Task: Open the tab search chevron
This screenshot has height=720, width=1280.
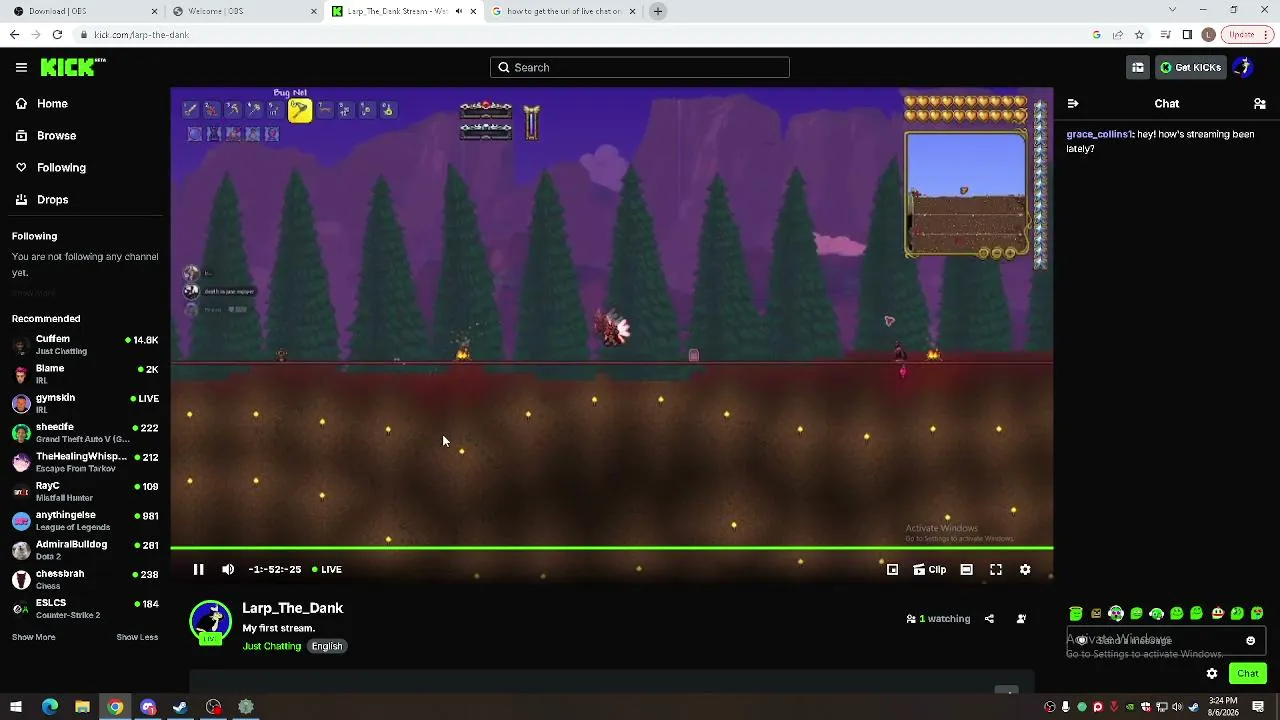Action: 1172,10
